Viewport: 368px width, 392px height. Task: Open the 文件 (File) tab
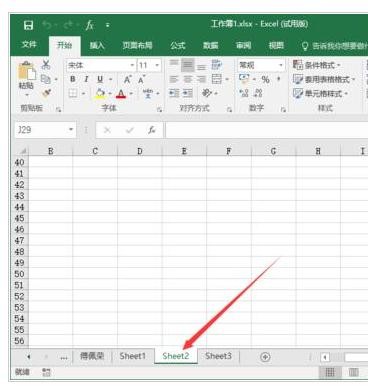29,45
